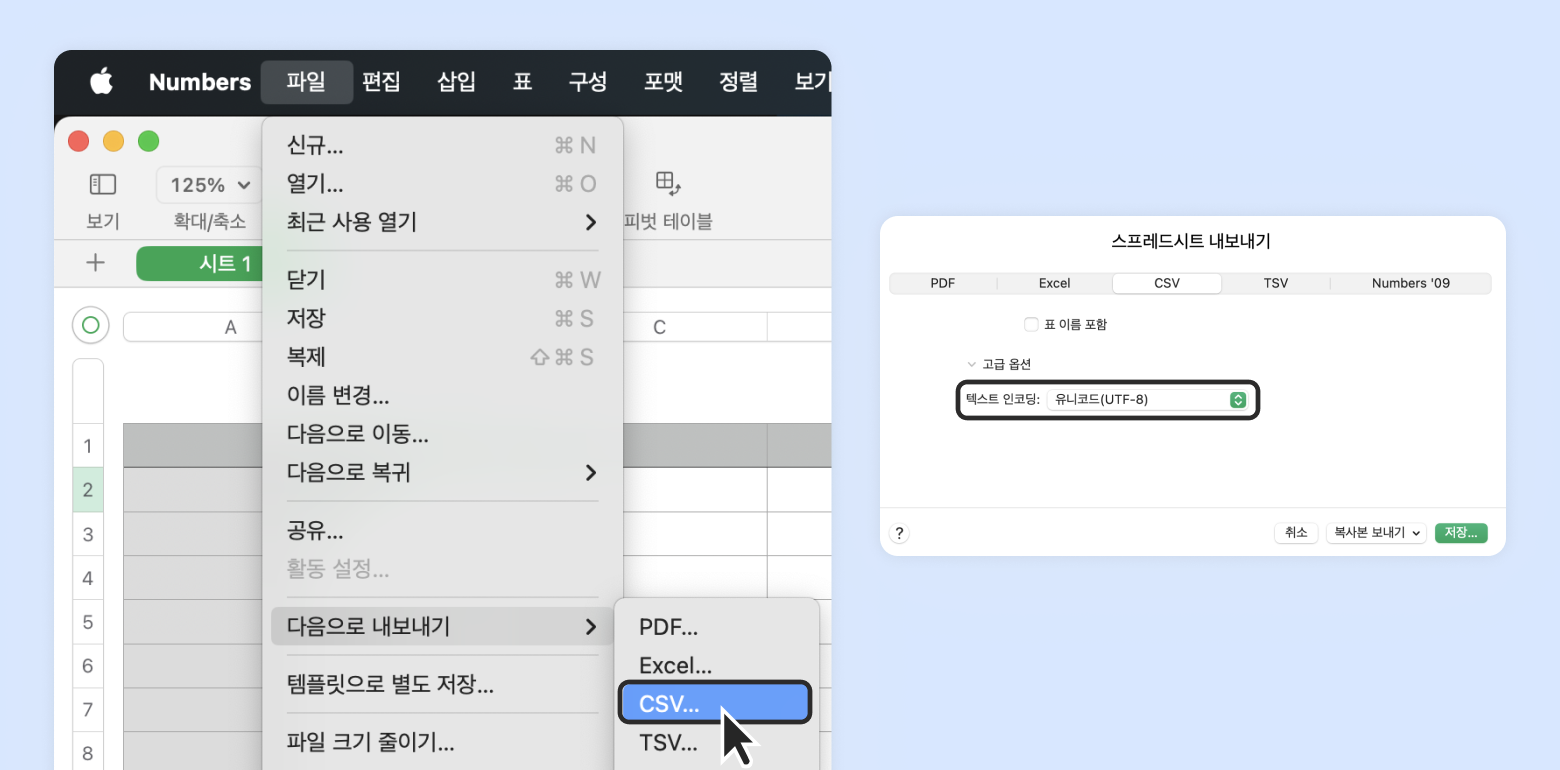The image size is (1560, 770).
Task: Select CSV... in the export submenu
Action: [715, 704]
